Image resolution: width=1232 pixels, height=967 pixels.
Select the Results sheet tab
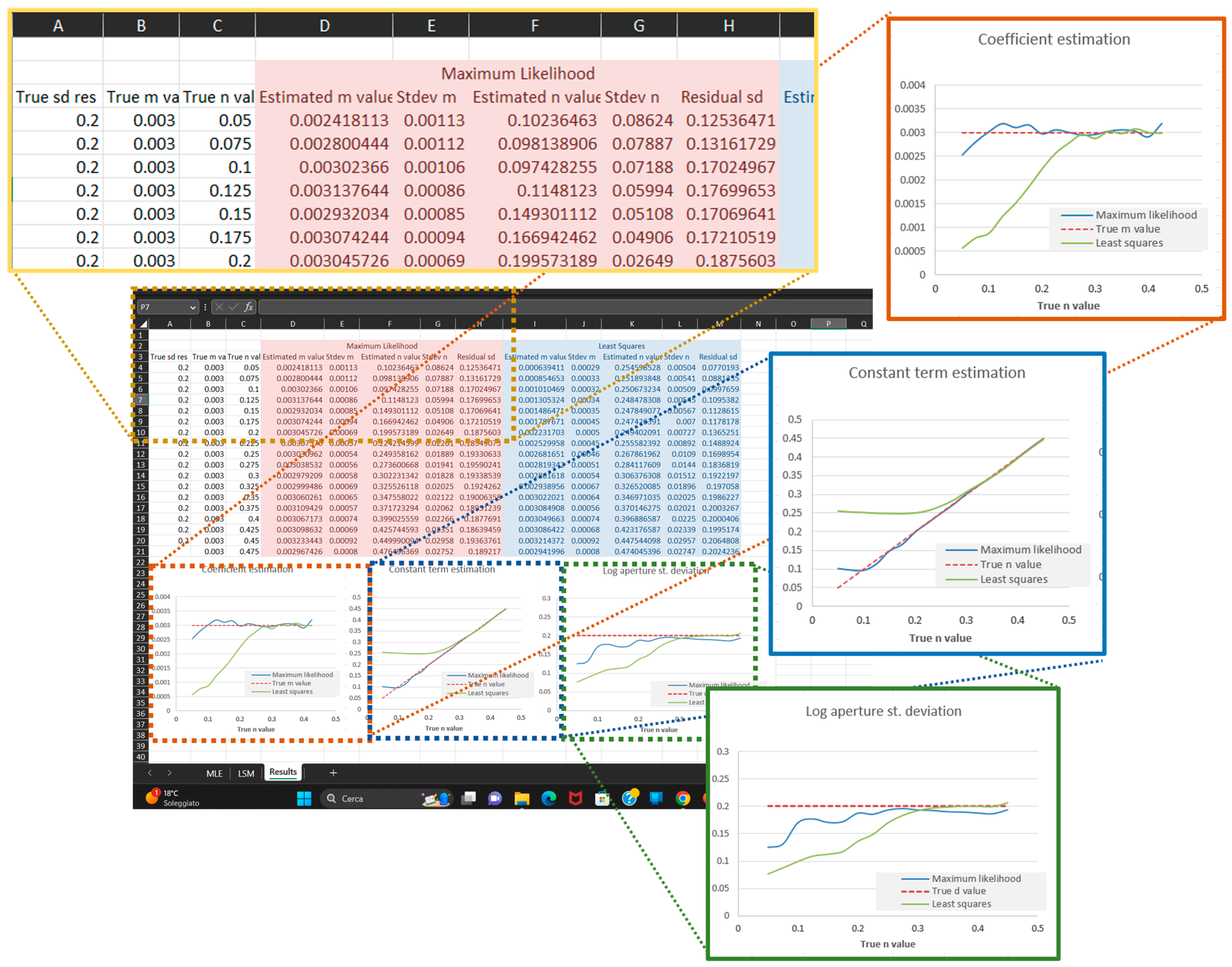click(283, 772)
